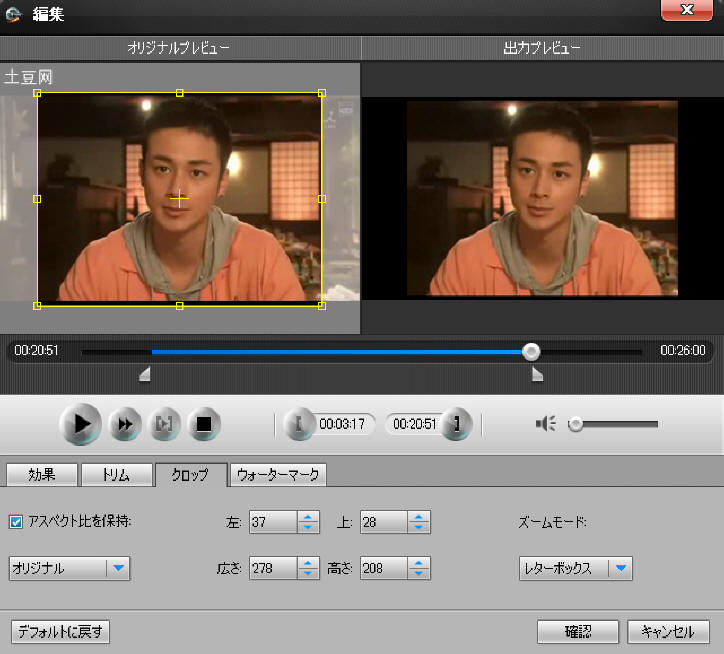Image resolution: width=724 pixels, height=654 pixels.
Task: Click the trim end time next to right bracket
Action: click(x=414, y=424)
